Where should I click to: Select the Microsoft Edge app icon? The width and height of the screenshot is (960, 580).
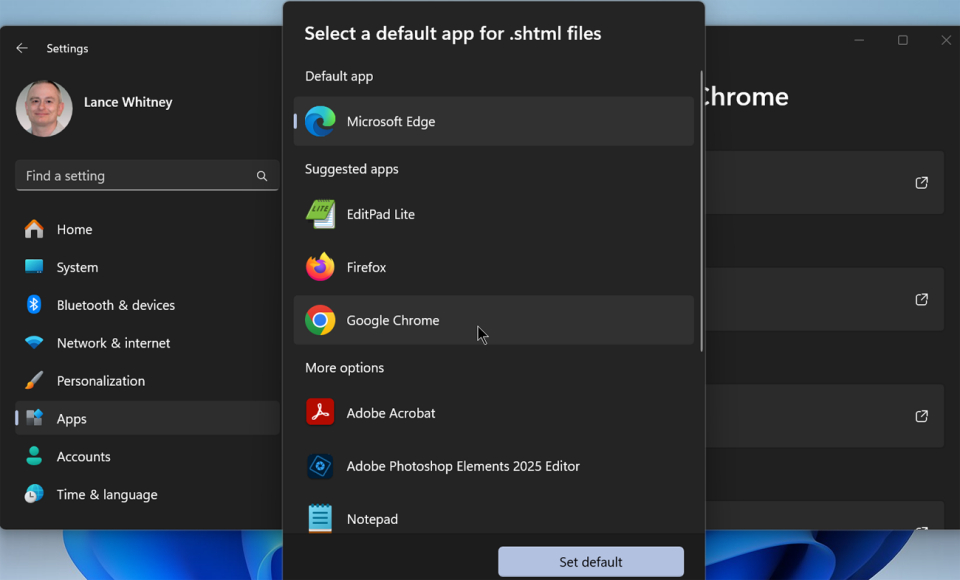pos(320,121)
